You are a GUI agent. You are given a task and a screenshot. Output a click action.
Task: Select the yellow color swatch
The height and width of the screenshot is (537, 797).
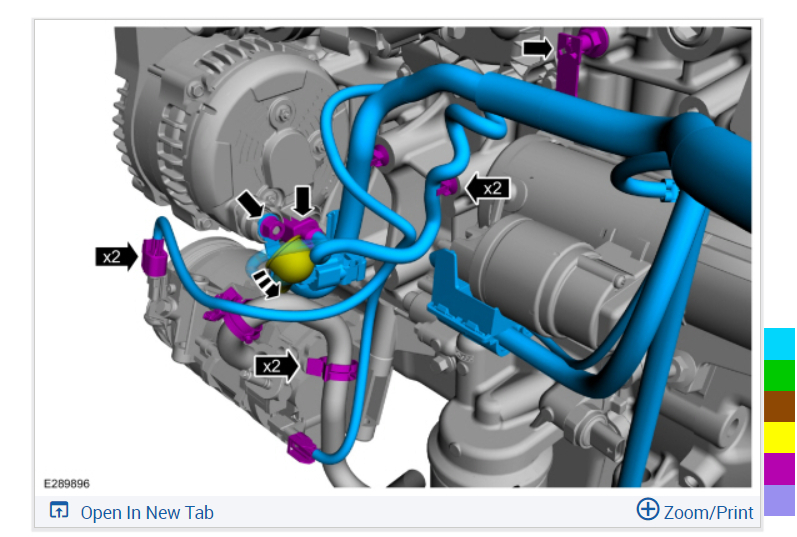click(x=780, y=437)
